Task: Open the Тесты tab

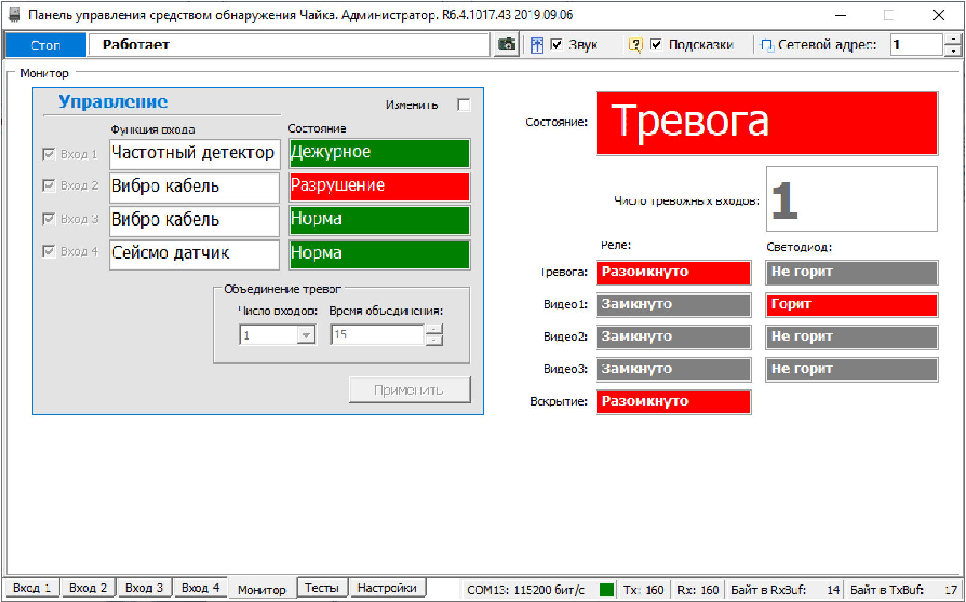Action: click(x=322, y=588)
